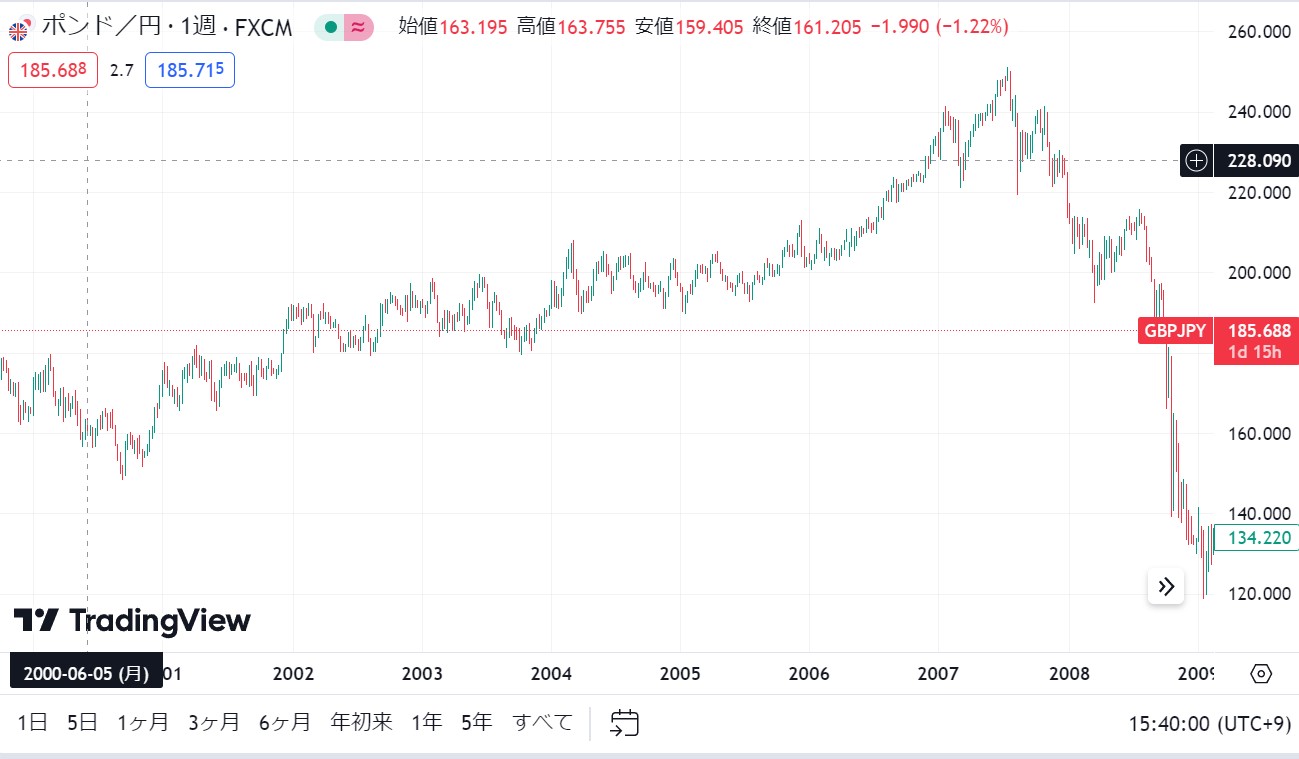Click the ポンド/円・1週・FXCM symbol title
The width and height of the screenshot is (1299, 759).
(x=167, y=27)
